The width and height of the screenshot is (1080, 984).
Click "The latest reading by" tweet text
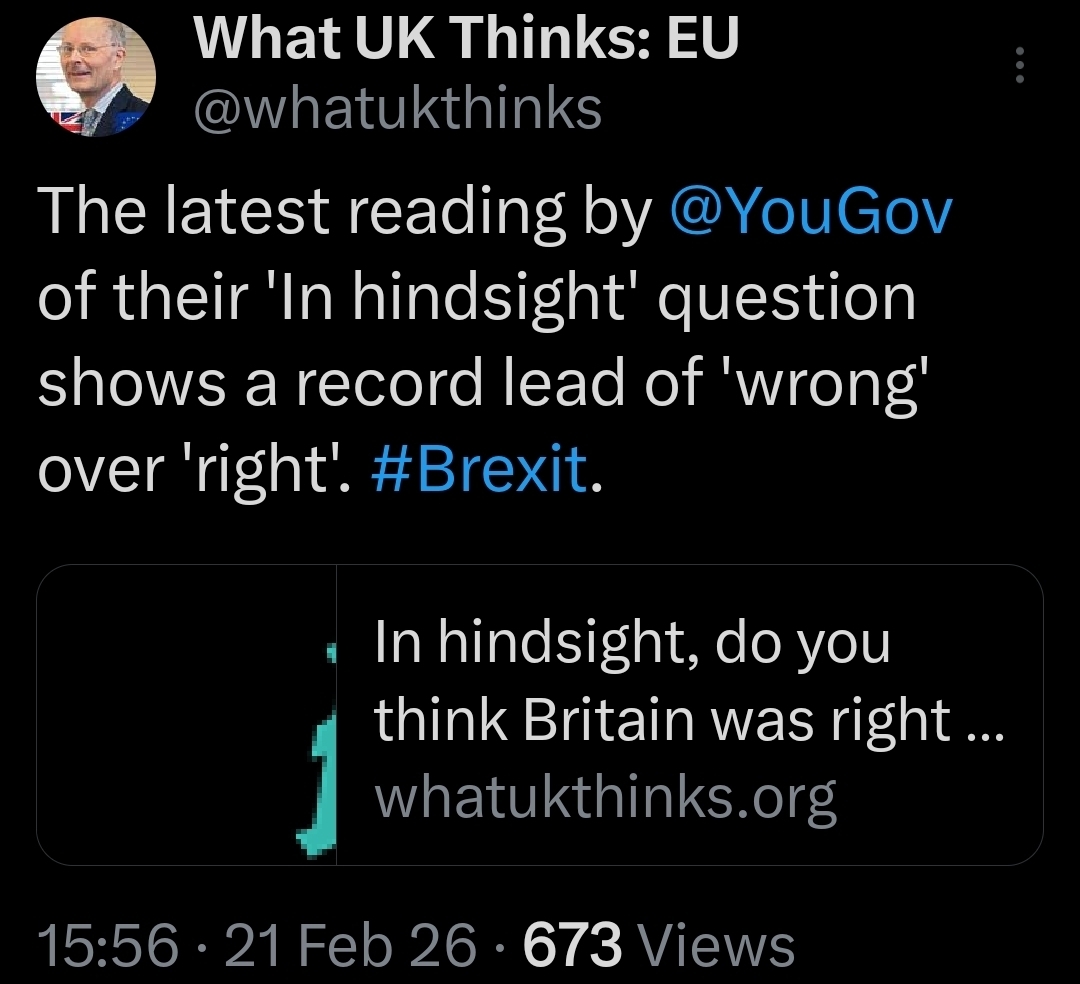[x=340, y=212]
